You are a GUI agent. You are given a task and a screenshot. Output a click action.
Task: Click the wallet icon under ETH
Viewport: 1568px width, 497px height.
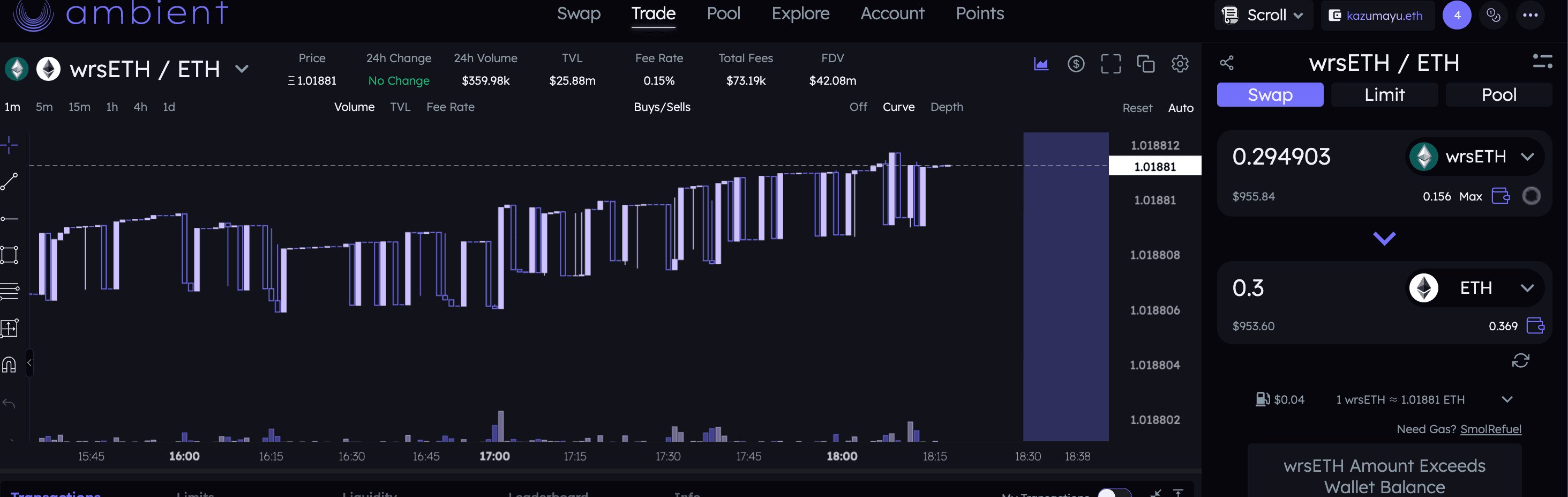(1535, 325)
